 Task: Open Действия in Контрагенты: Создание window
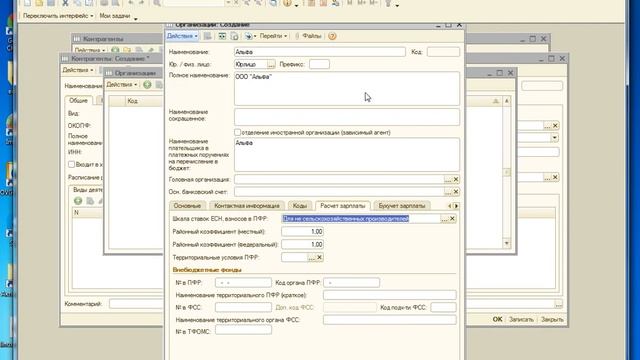(x=78, y=70)
